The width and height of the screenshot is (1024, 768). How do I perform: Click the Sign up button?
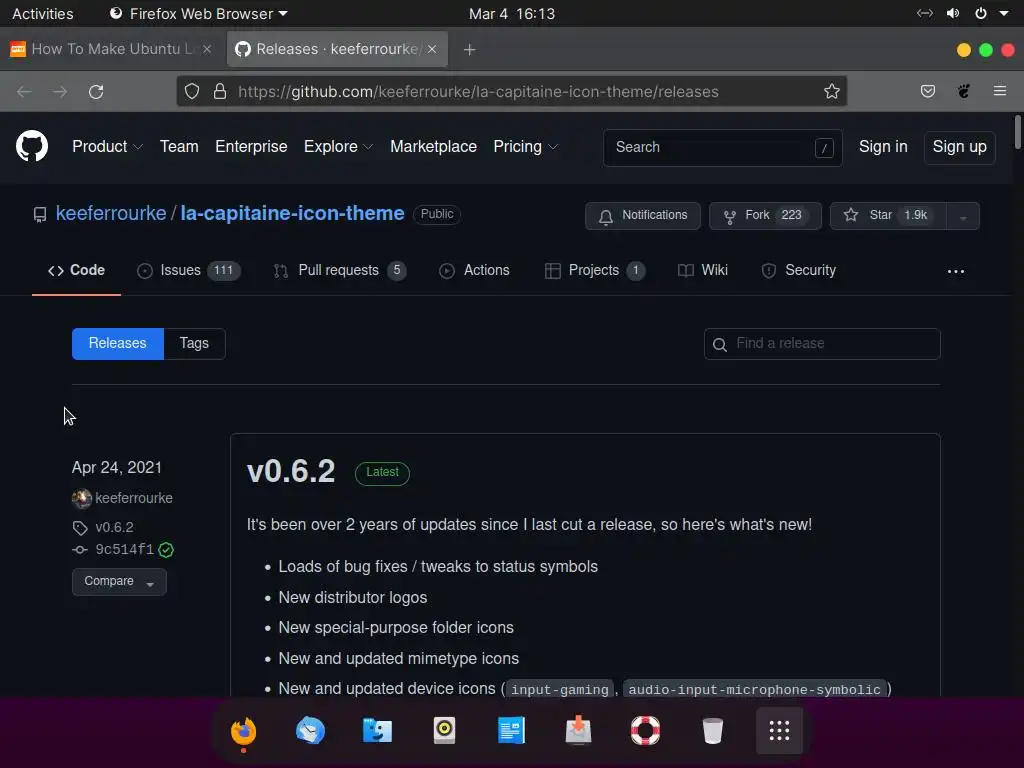coord(959,147)
